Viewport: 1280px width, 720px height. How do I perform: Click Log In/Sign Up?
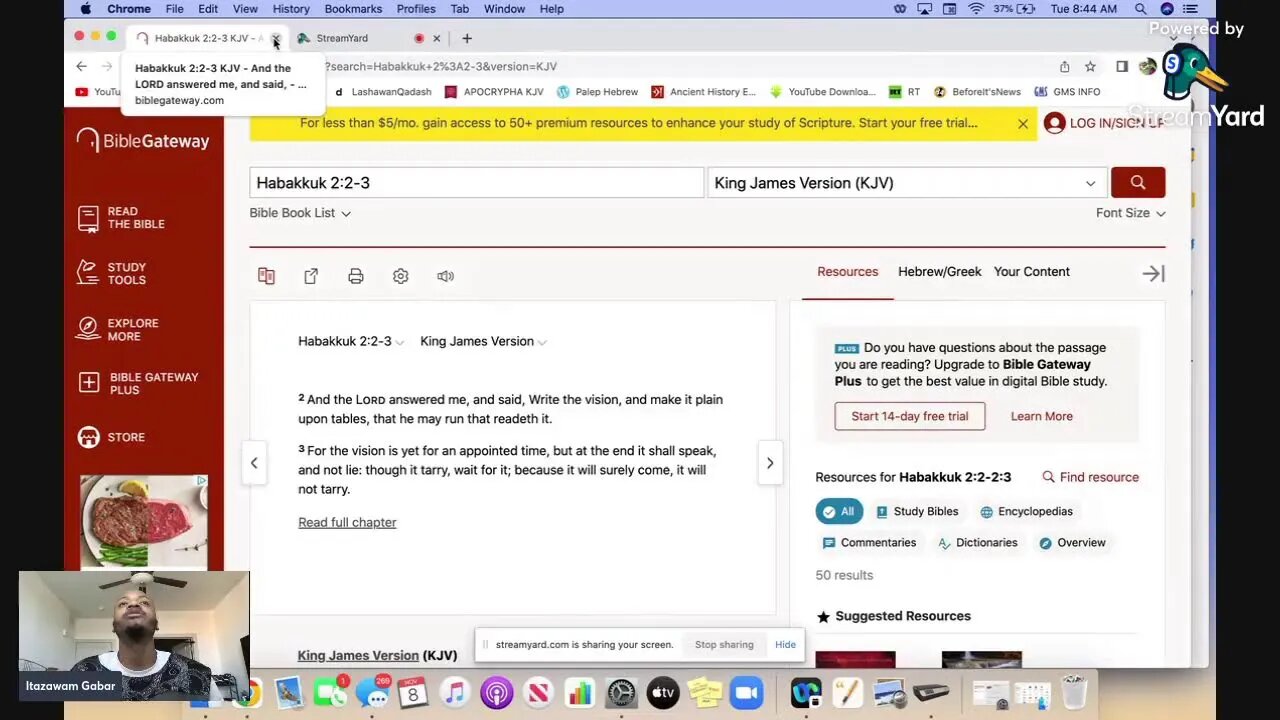[1103, 123]
